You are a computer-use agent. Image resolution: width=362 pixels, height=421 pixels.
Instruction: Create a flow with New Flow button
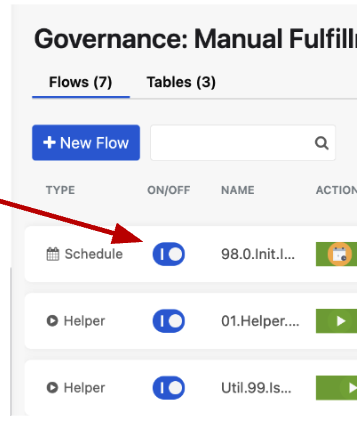coord(86,143)
